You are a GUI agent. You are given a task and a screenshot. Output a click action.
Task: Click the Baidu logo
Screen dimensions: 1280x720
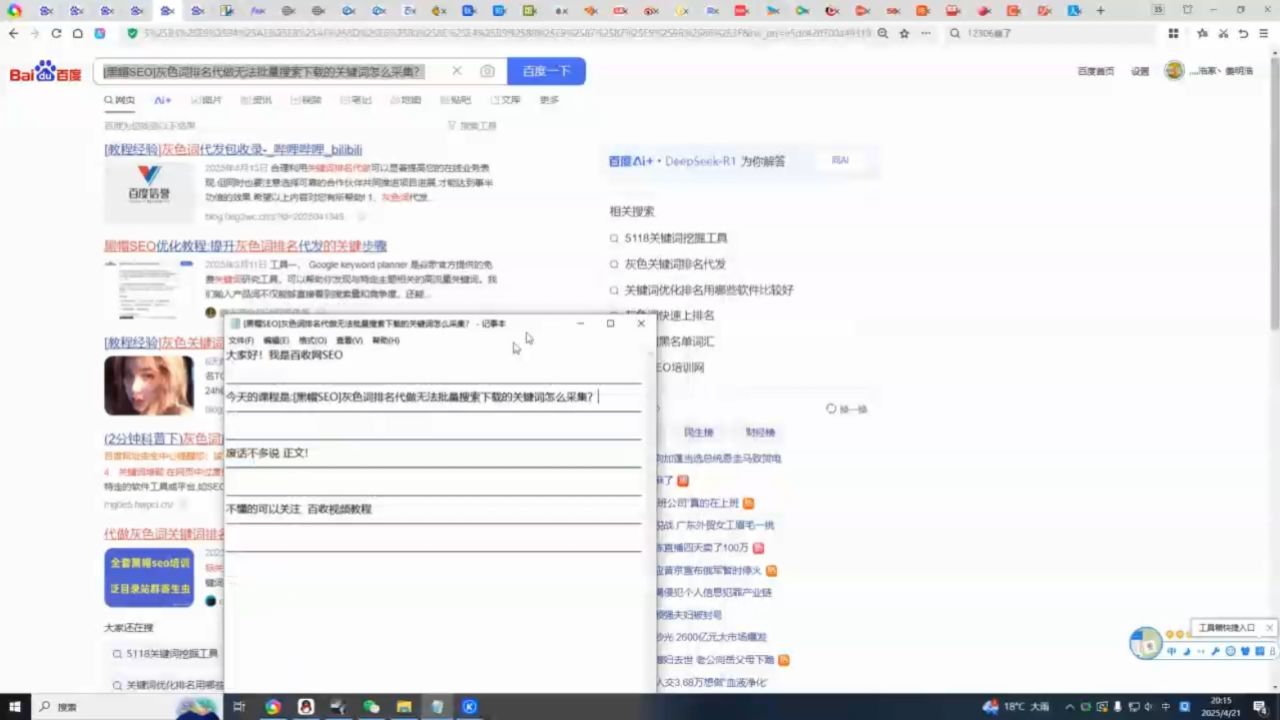[45, 73]
